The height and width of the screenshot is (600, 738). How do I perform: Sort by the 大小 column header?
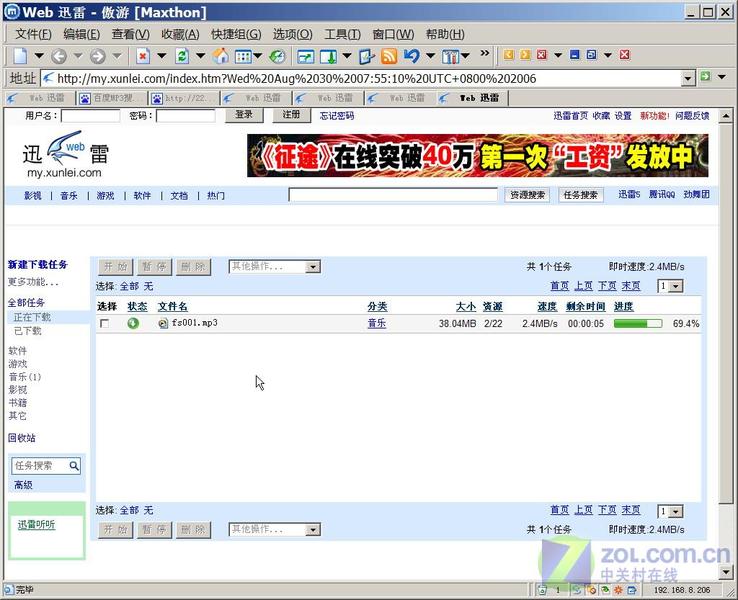pos(466,307)
